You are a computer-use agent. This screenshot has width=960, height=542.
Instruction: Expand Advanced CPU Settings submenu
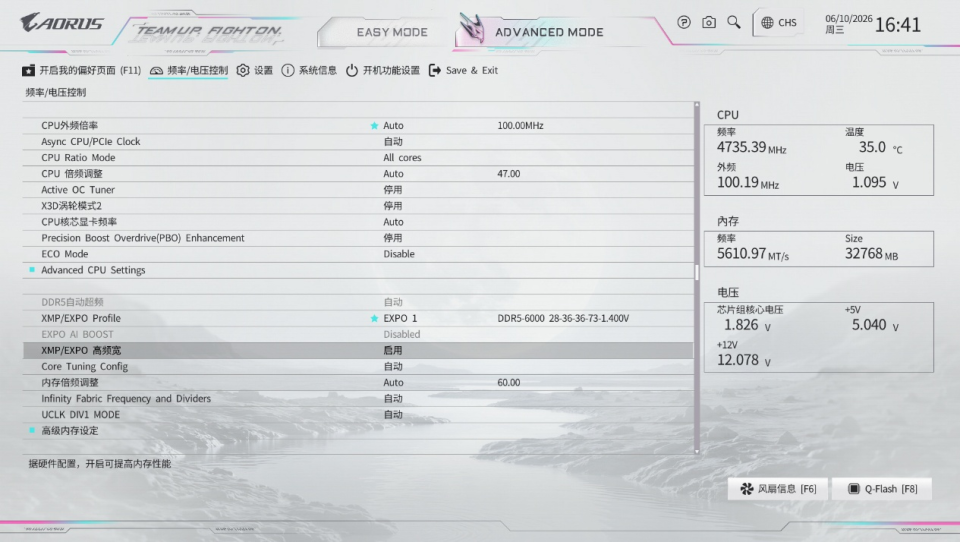click(93, 270)
